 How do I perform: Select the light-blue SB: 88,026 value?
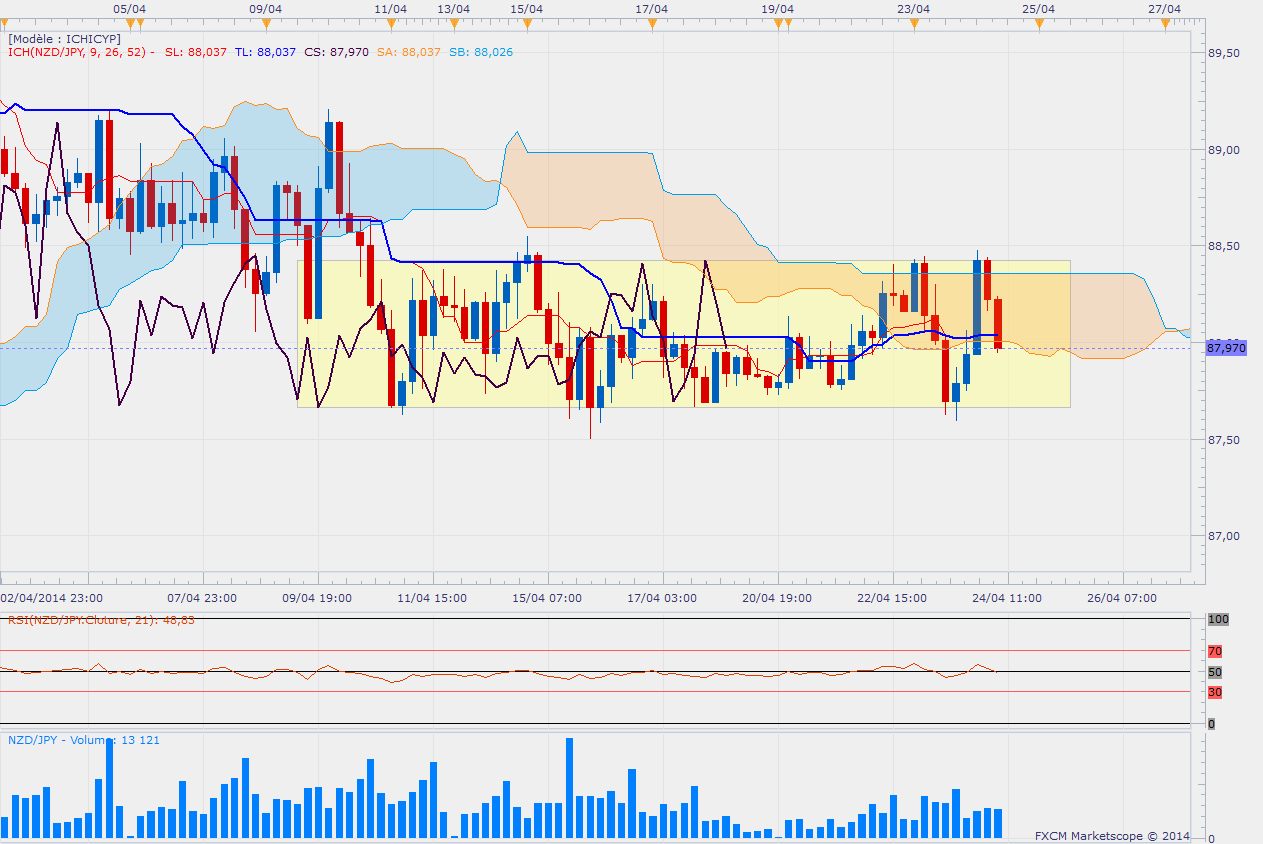click(x=481, y=52)
